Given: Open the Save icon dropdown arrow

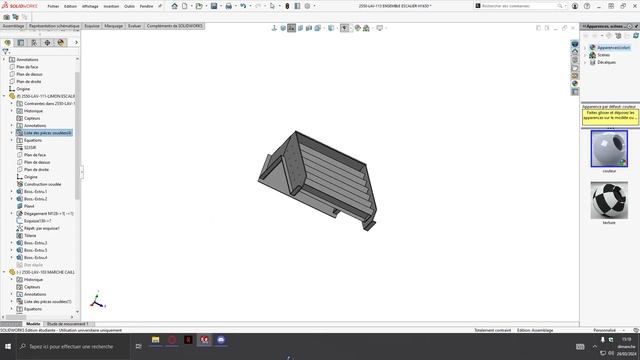Looking at the screenshot, I should (220, 6).
